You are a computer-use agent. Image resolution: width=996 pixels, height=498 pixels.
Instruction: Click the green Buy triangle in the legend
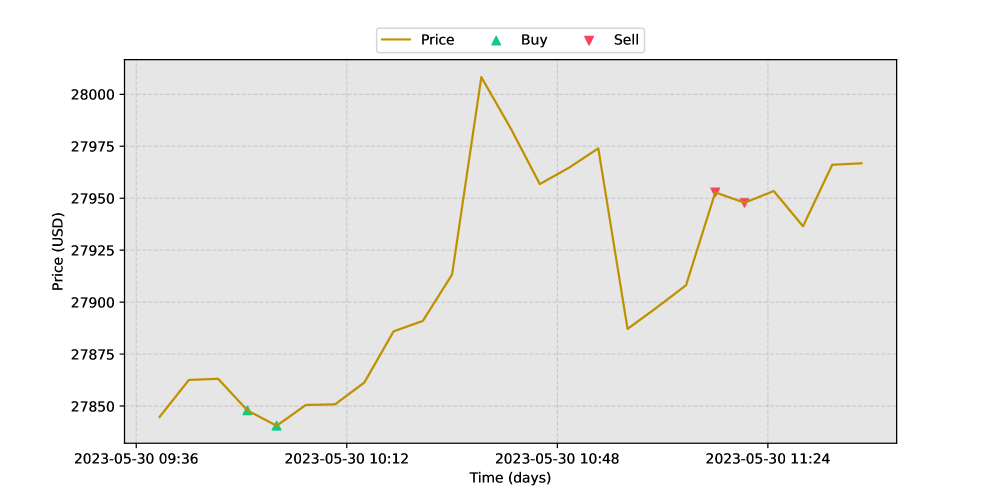[495, 40]
